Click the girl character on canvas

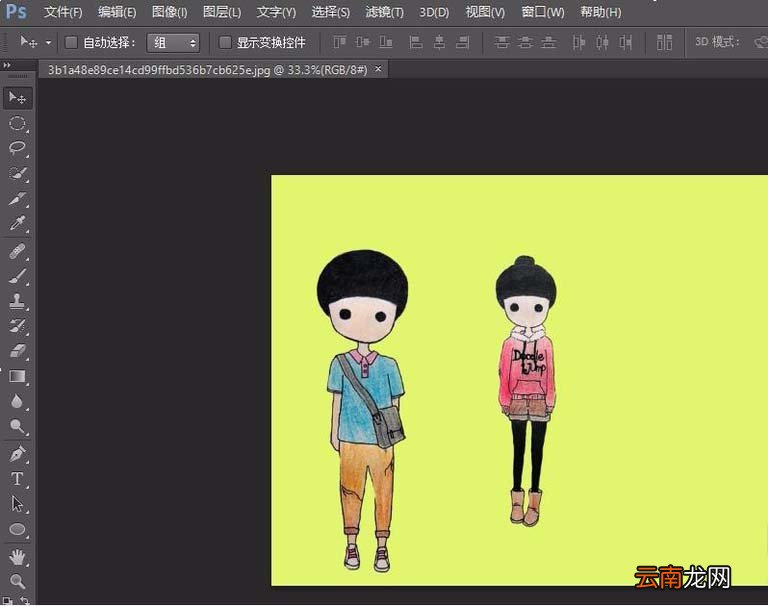(527, 391)
